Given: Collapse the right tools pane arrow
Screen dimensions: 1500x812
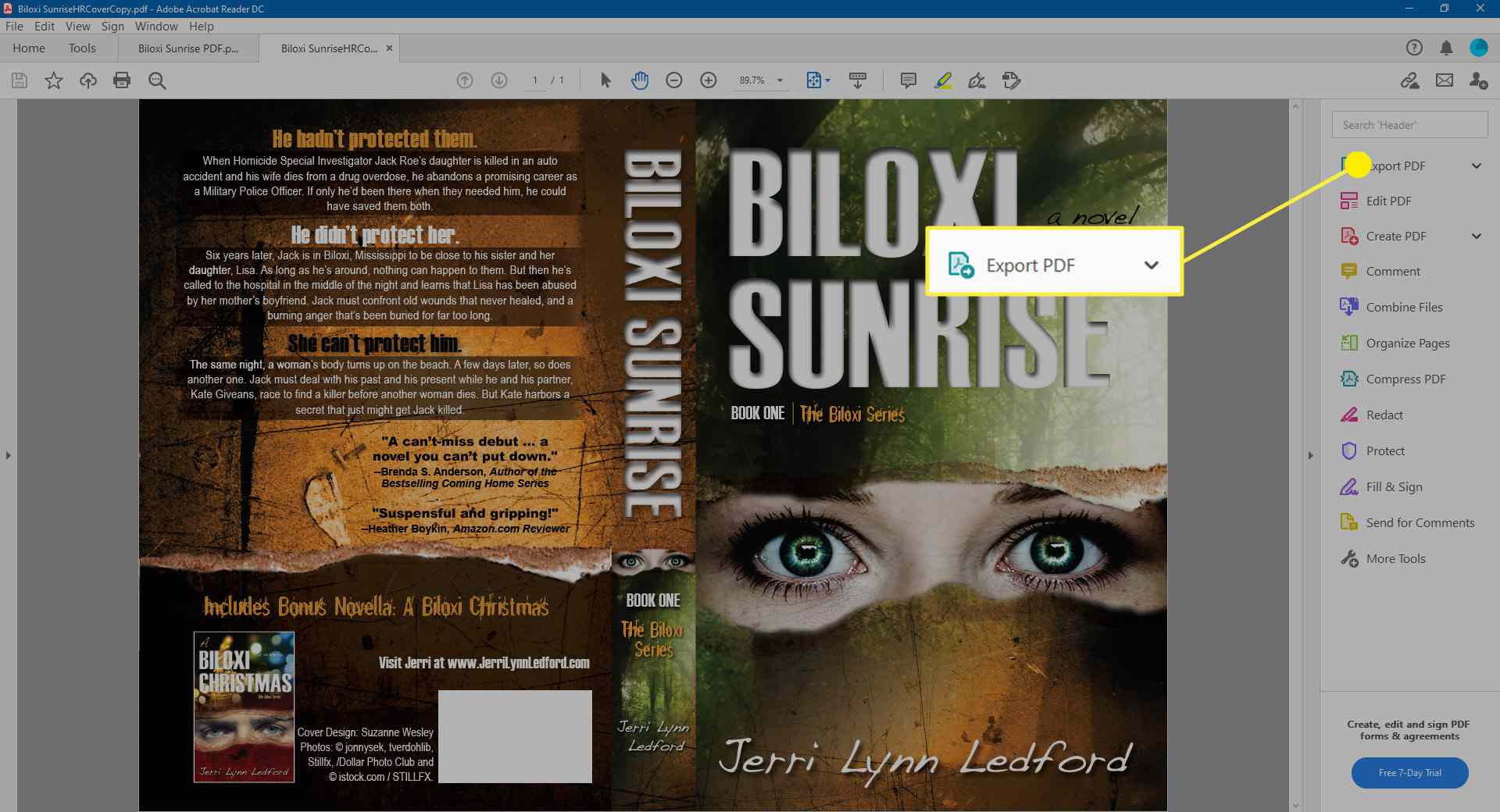Looking at the screenshot, I should point(1311,455).
